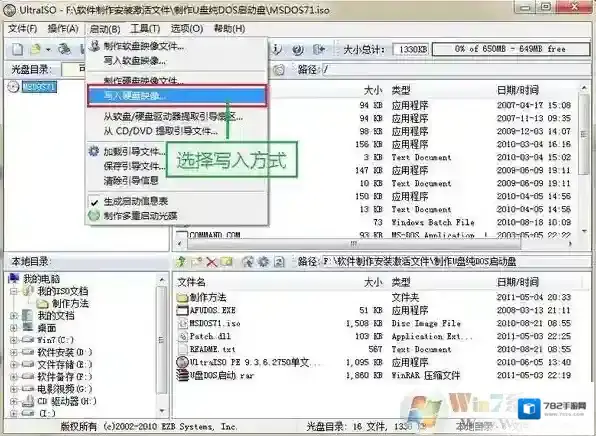Click 制作软盘映像文件 floppy icon in menu
Image resolution: width=596 pixels, height=436 pixels.
click(x=95, y=46)
